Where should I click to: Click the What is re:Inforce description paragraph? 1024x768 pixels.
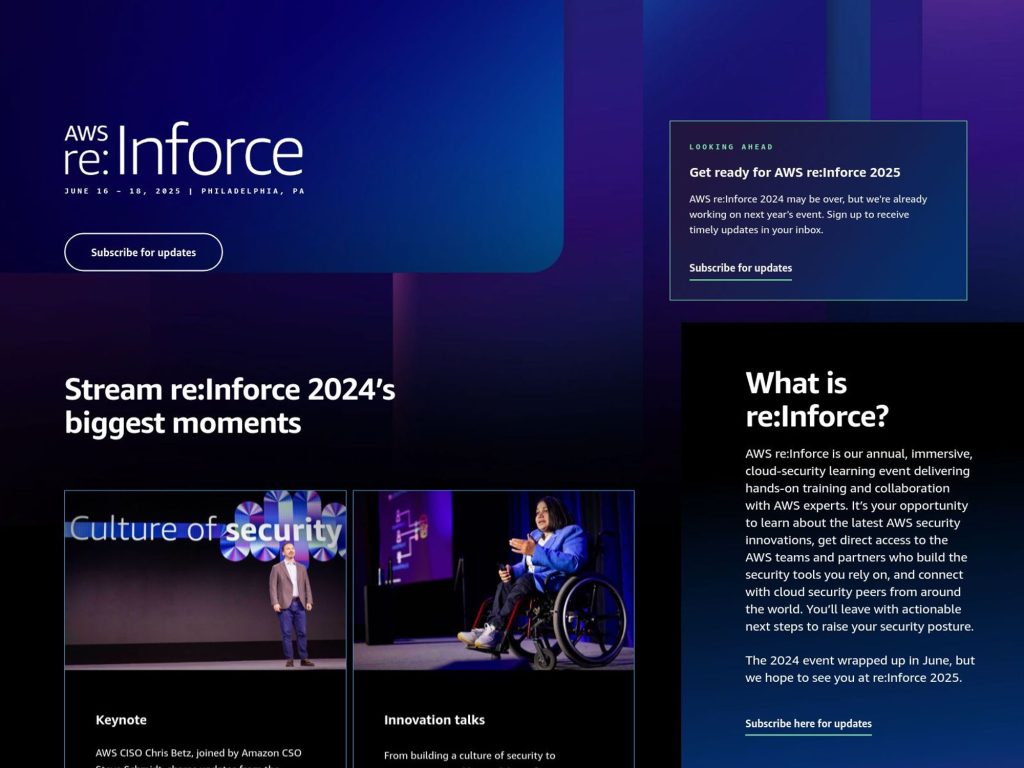(x=858, y=540)
